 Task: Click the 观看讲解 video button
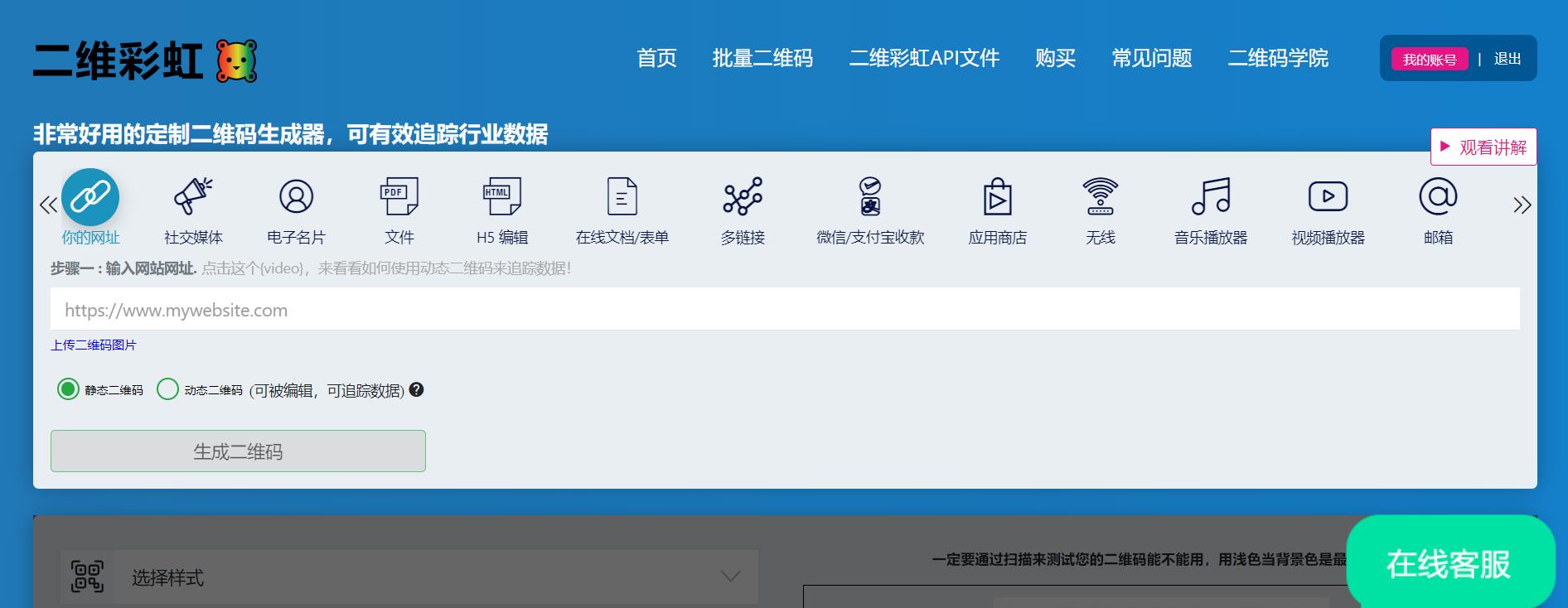1483,147
